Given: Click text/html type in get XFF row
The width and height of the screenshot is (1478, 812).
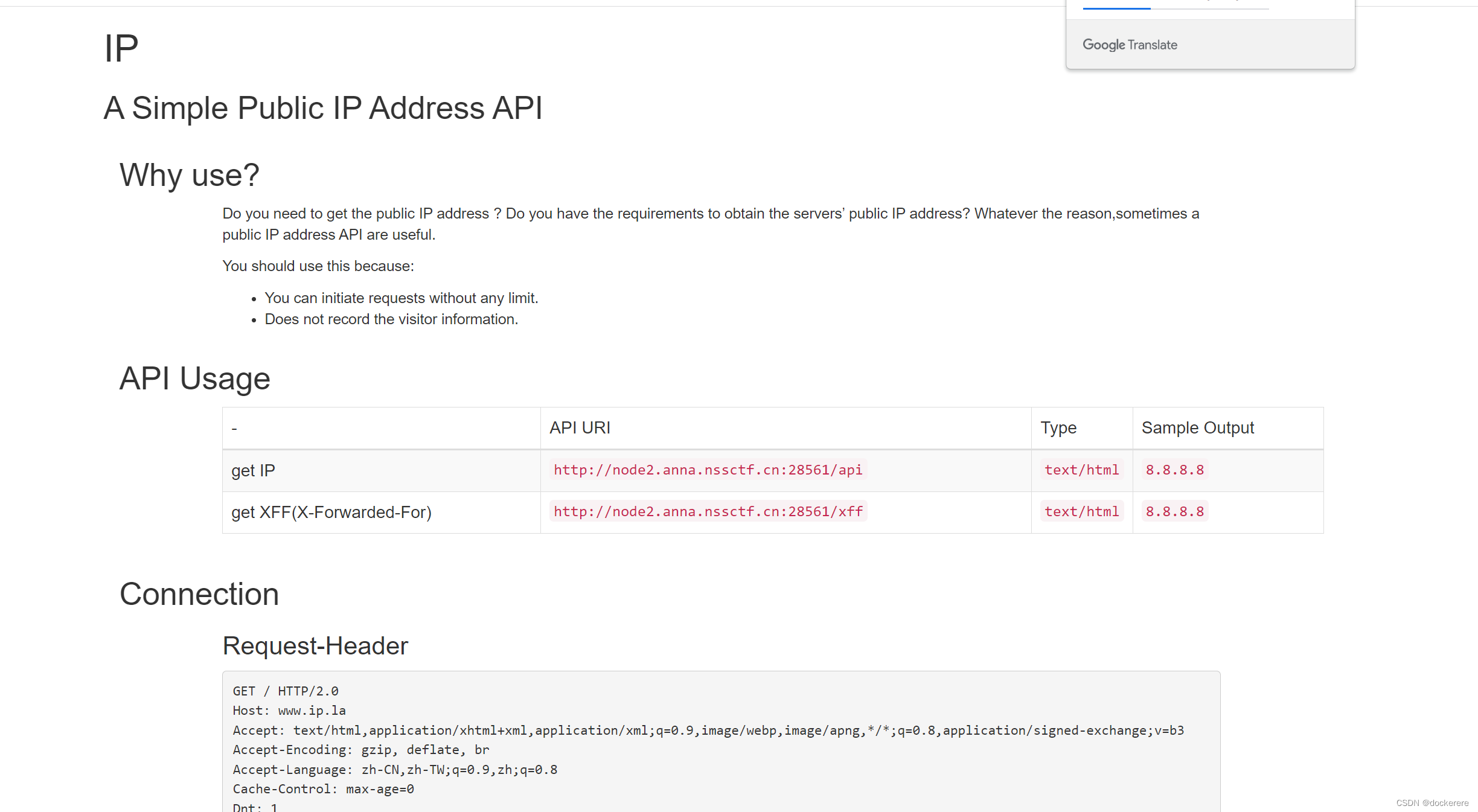Looking at the screenshot, I should tap(1081, 511).
